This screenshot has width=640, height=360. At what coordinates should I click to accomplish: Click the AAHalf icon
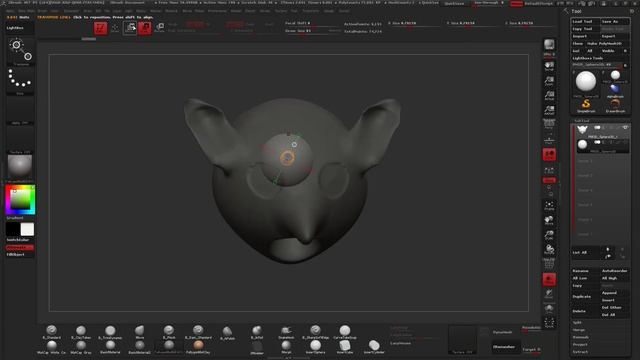(549, 110)
